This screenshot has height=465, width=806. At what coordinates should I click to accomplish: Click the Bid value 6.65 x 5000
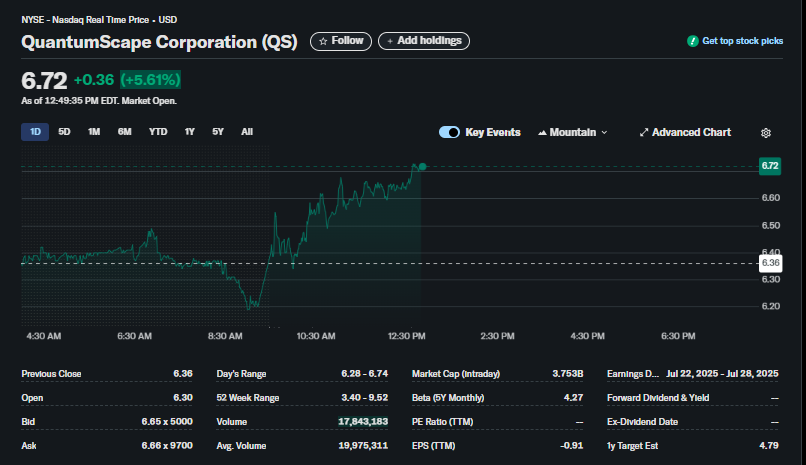coord(167,422)
